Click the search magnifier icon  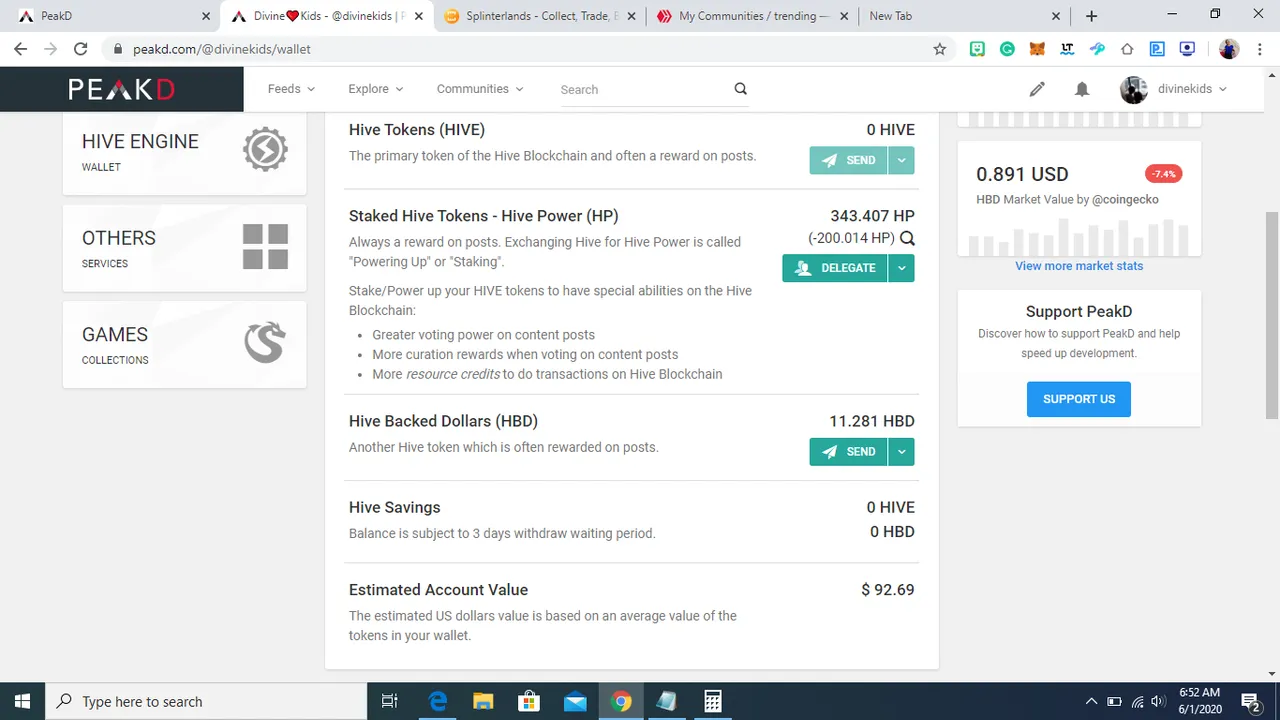click(x=740, y=89)
